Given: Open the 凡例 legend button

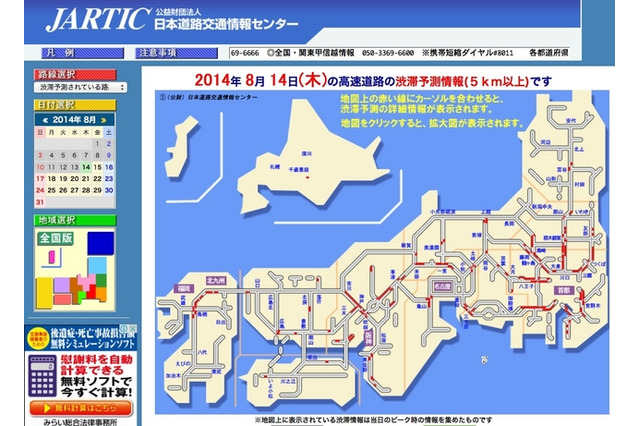Looking at the screenshot, I should point(82,53).
